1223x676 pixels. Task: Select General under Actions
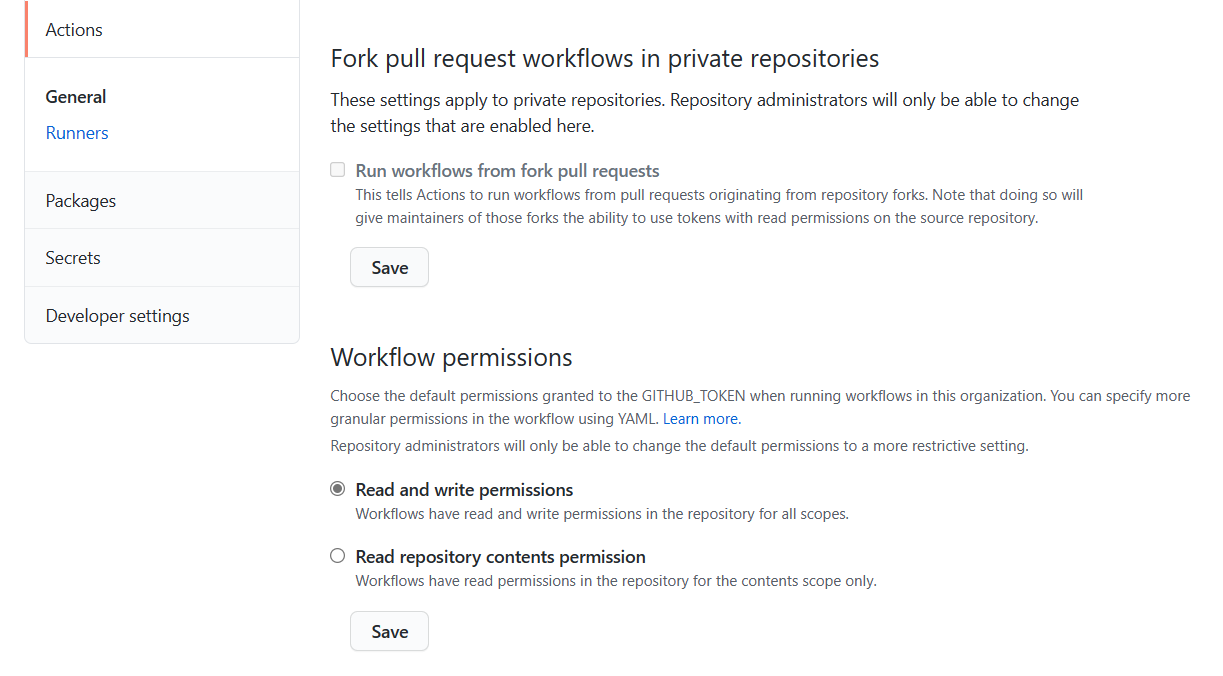[x=75, y=96]
